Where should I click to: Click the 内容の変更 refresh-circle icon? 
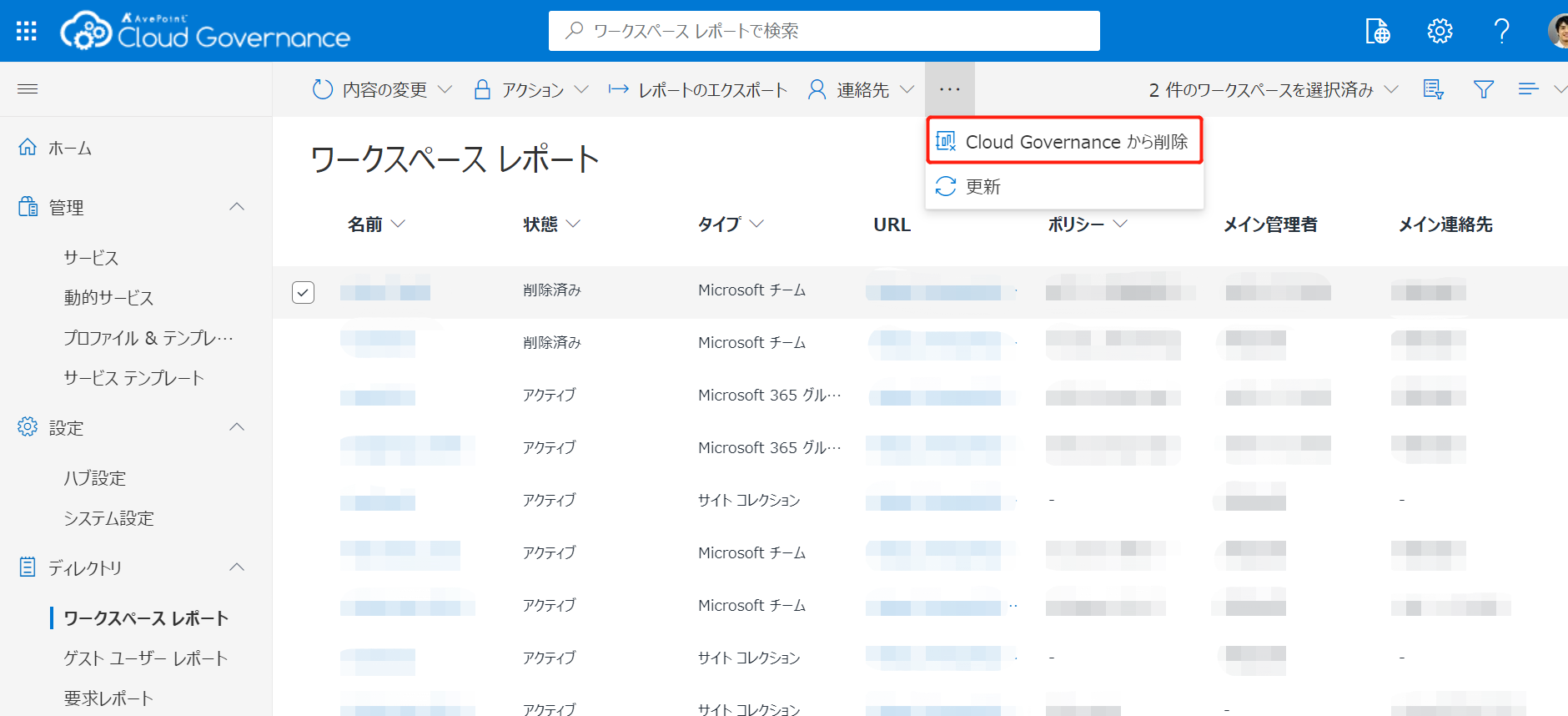coord(323,89)
